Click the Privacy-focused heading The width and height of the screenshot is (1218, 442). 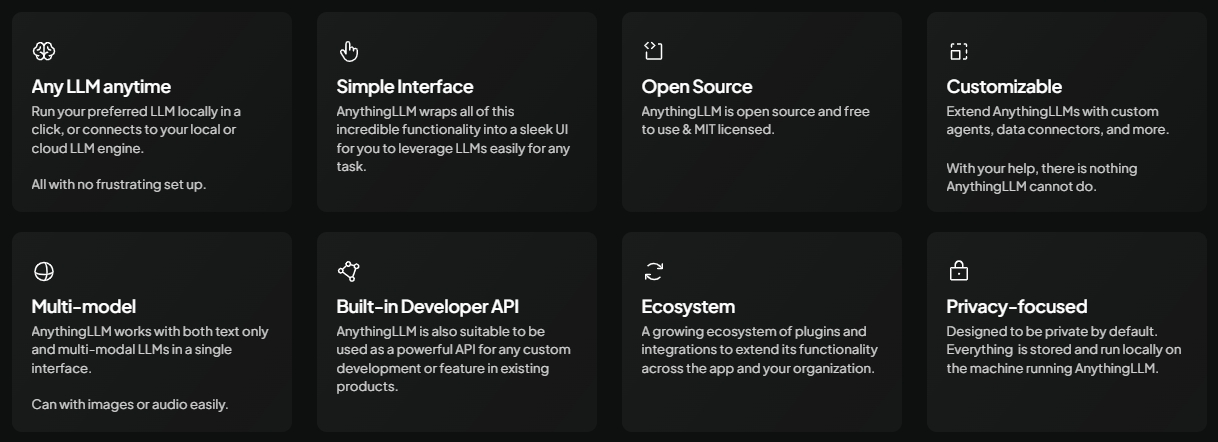coord(1016,307)
